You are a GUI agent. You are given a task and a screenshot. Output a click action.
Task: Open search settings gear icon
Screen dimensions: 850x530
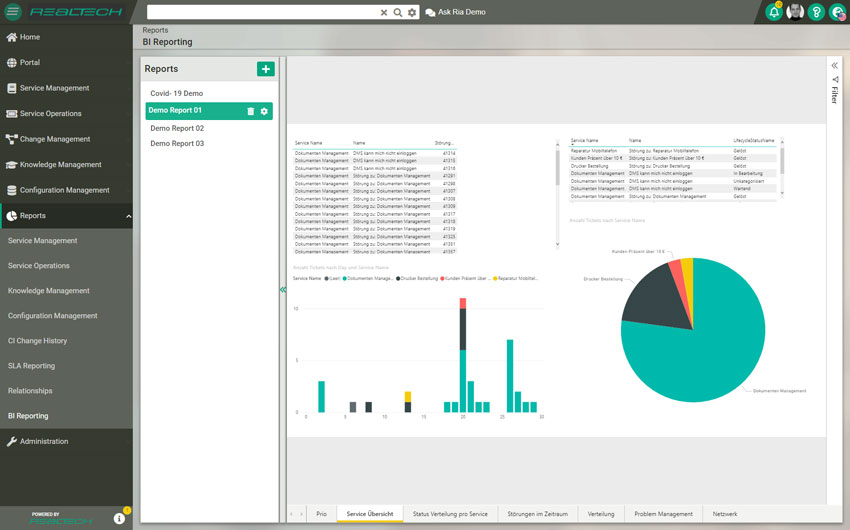click(412, 12)
